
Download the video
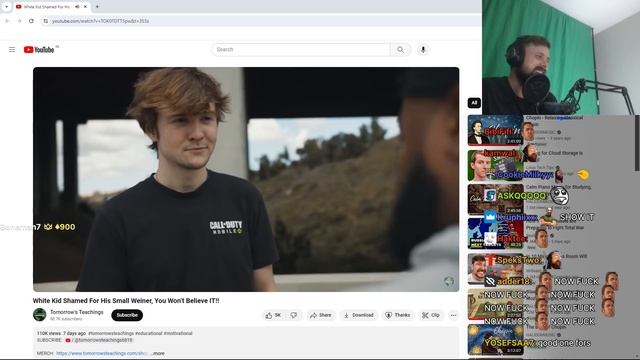coord(359,315)
